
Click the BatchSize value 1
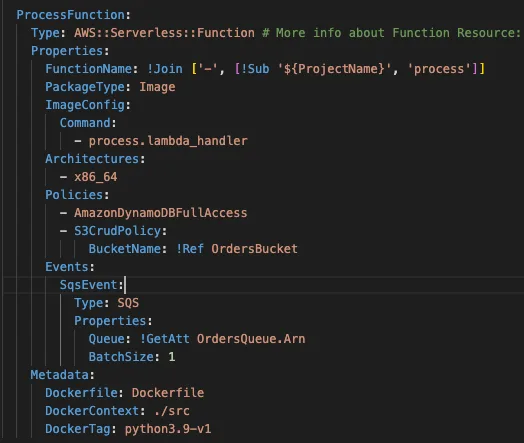click(172, 357)
